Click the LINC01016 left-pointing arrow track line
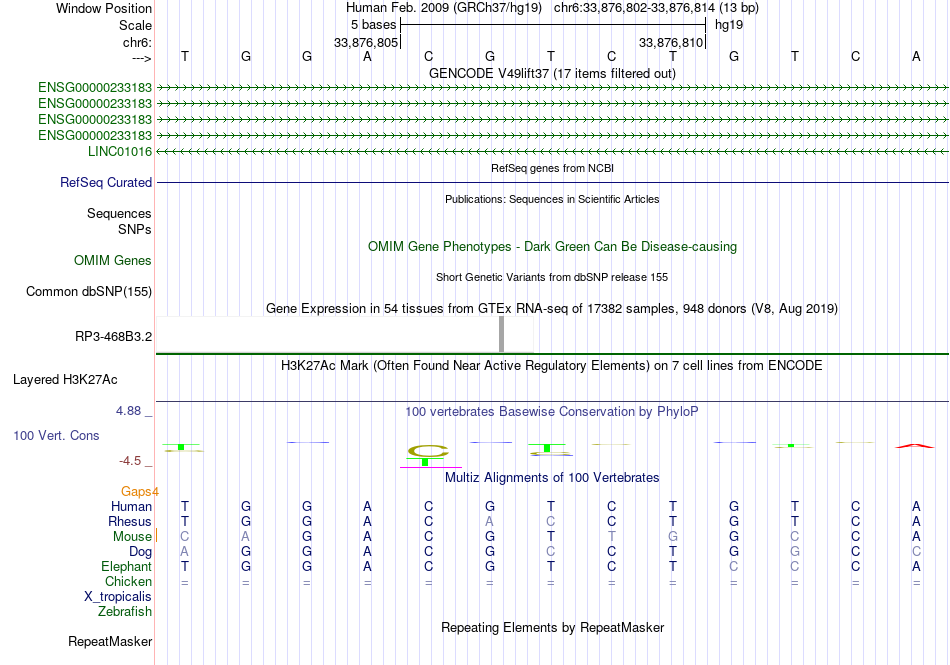The height and width of the screenshot is (665, 950). (552, 151)
